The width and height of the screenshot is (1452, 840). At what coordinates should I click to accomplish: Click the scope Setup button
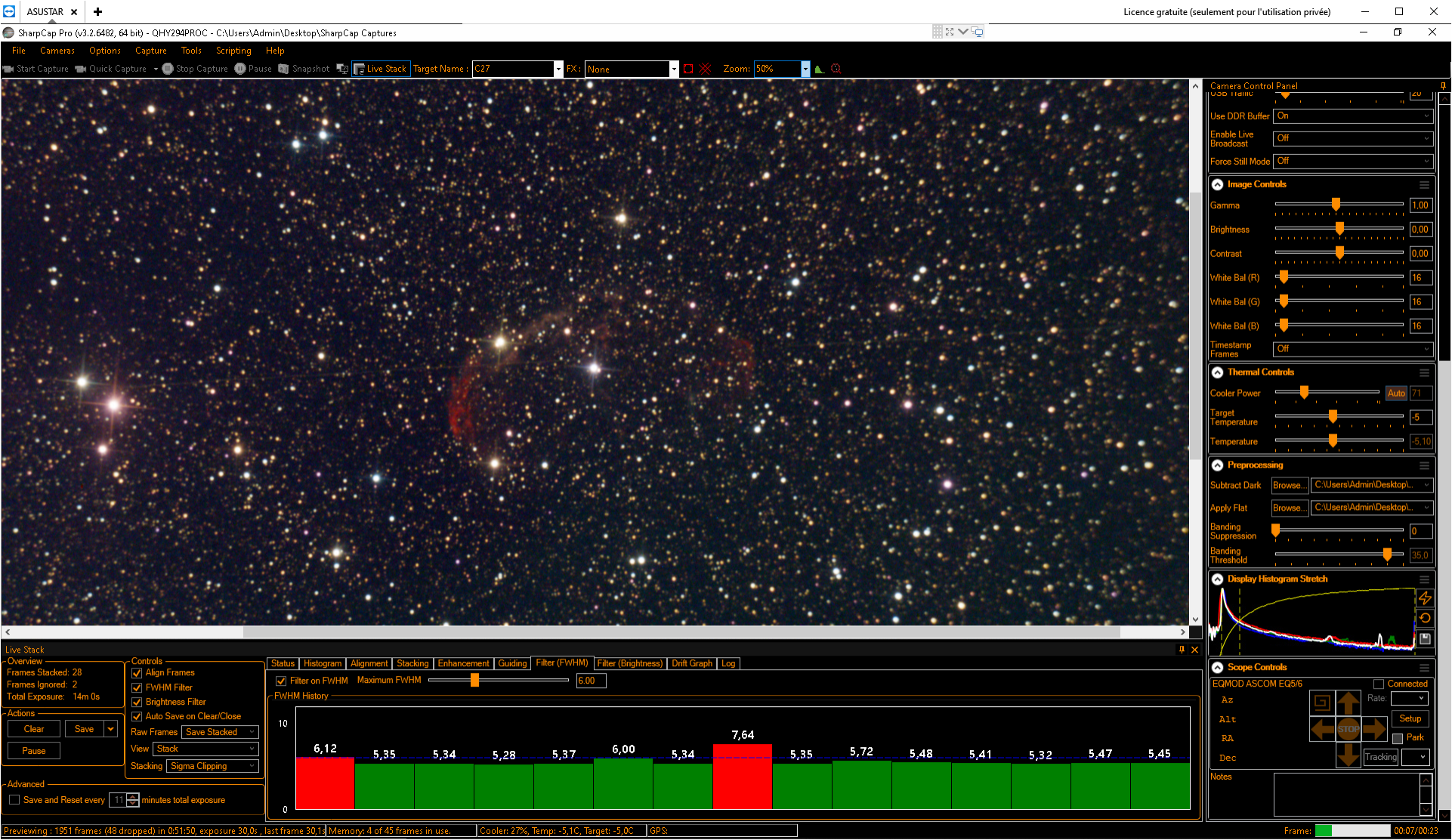[1410, 719]
